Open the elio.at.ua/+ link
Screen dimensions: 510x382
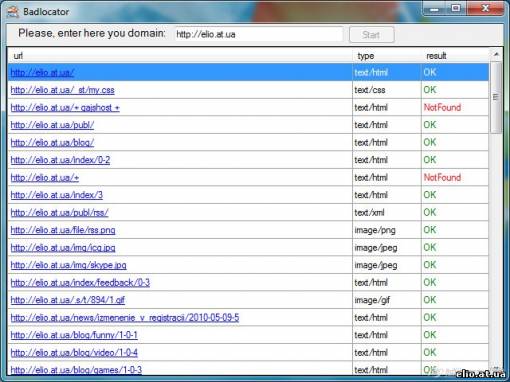click(x=45, y=178)
